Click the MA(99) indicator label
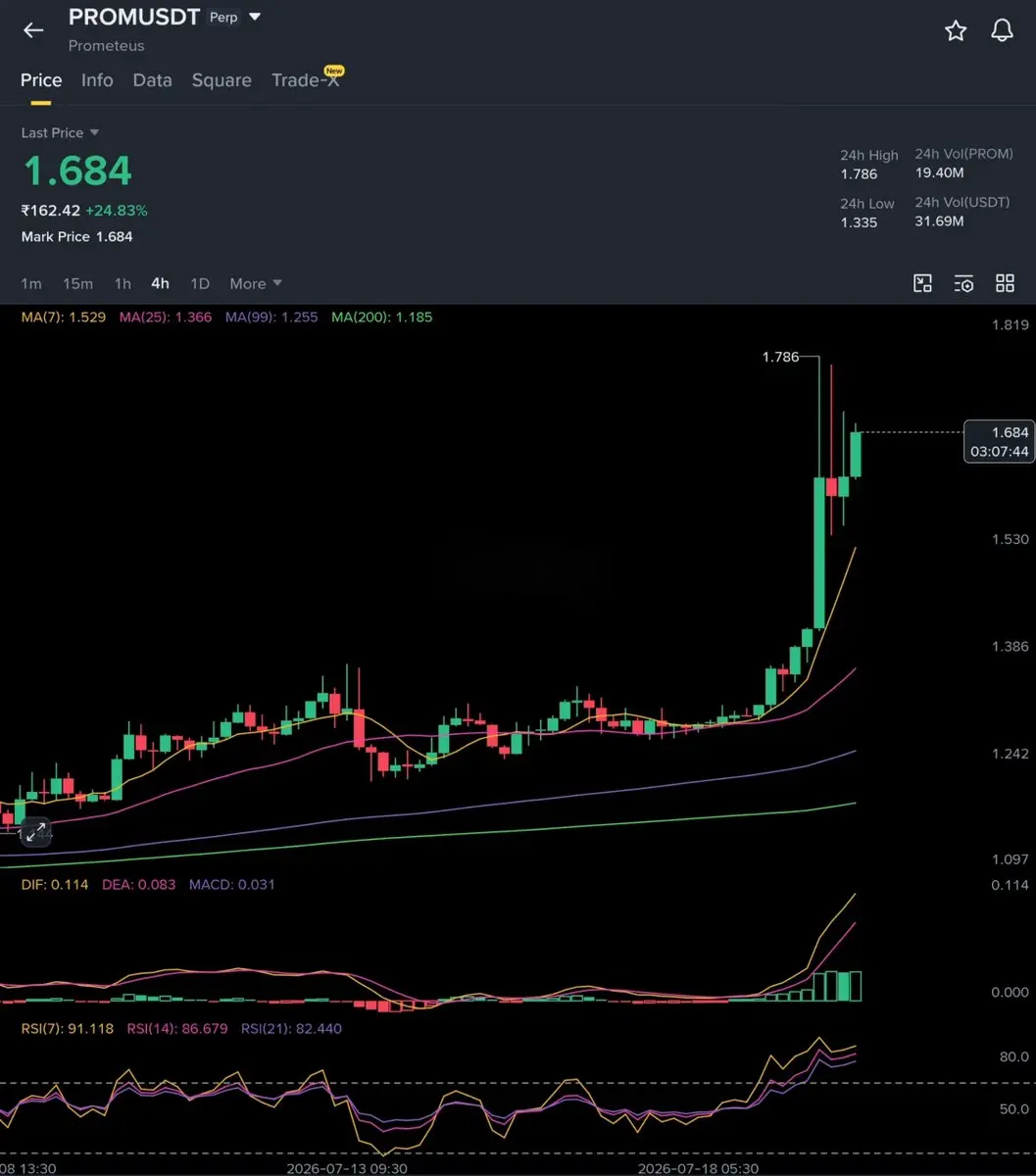Image resolution: width=1036 pixels, height=1176 pixels. (271, 317)
